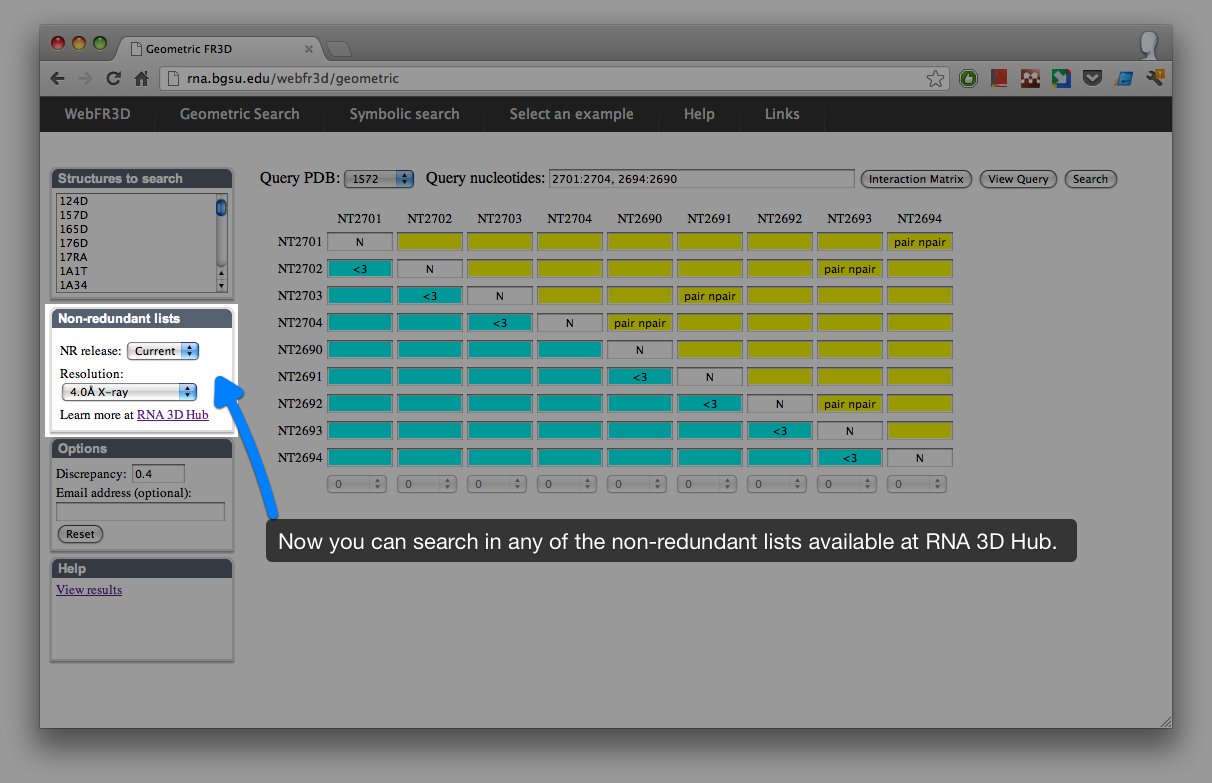Open the NR release dropdown

pos(163,351)
